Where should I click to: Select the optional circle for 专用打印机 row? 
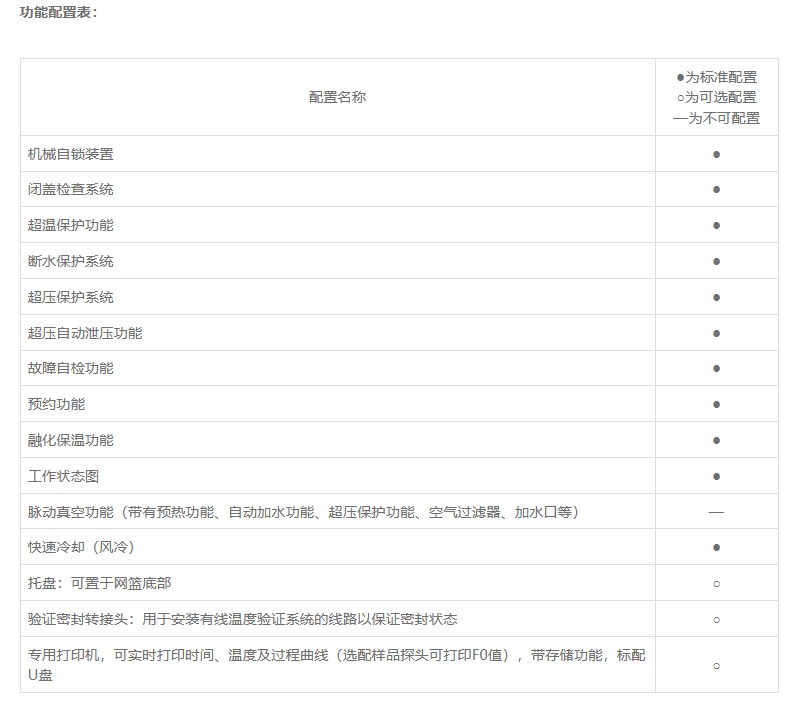[x=716, y=665]
